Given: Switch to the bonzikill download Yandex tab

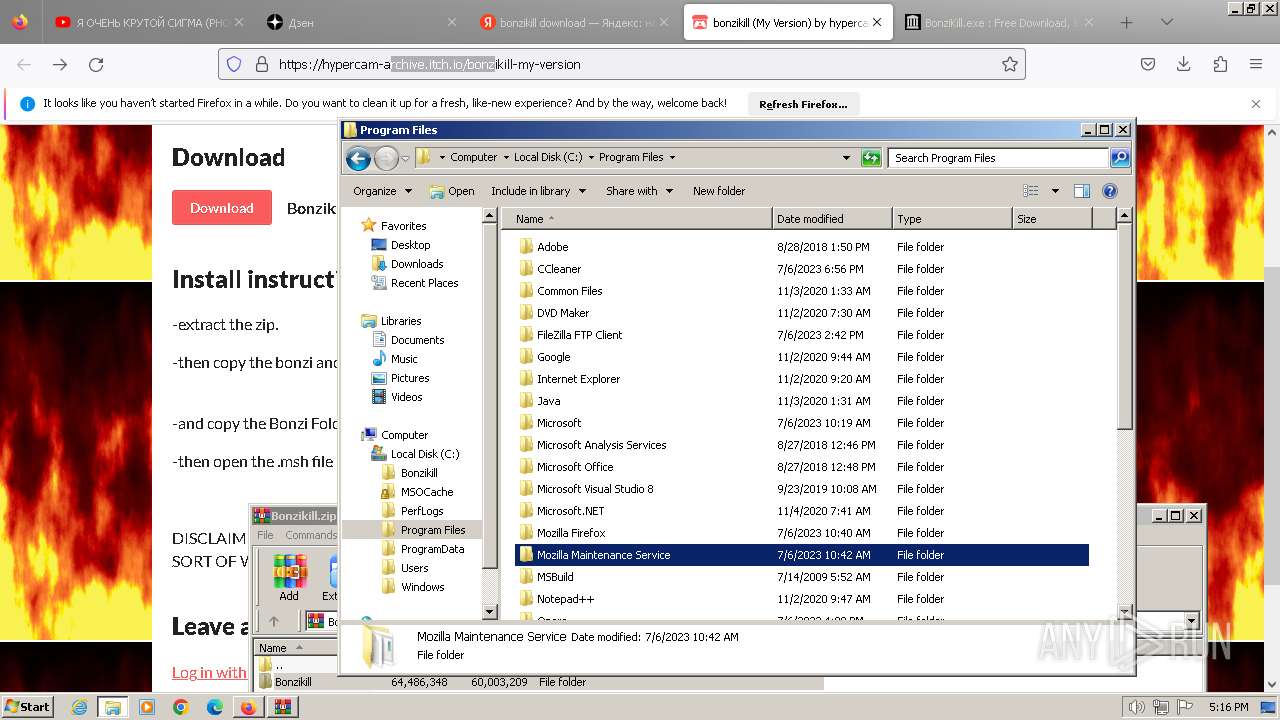Looking at the screenshot, I should [573, 22].
